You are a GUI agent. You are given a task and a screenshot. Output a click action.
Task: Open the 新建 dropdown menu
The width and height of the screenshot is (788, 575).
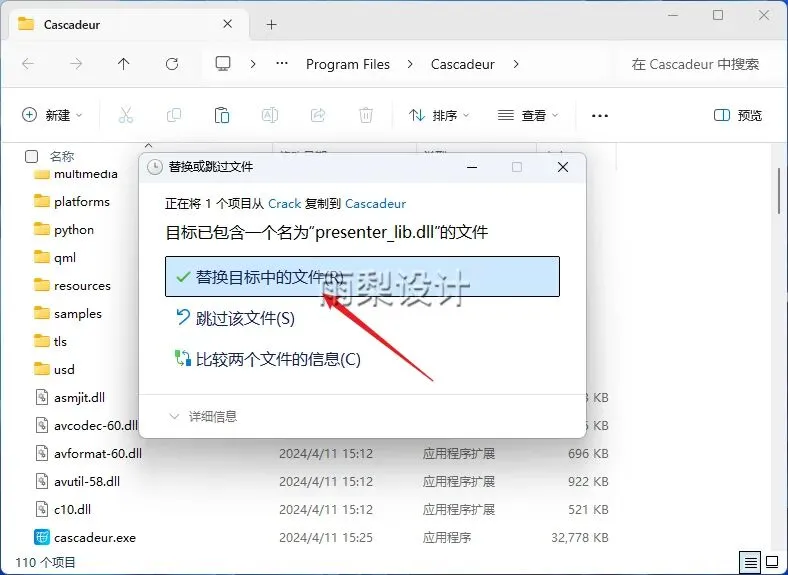[52, 115]
